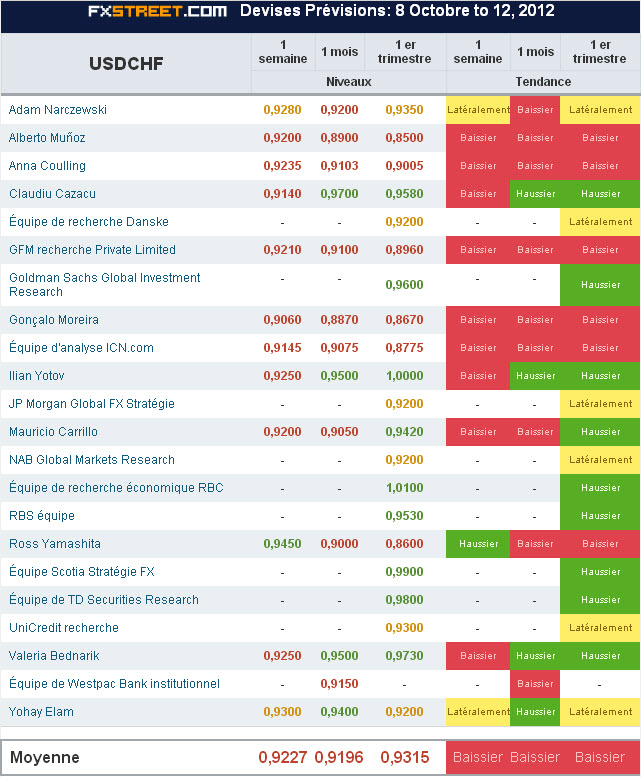Screen dimensions: 641x777
Task: Open Mauricio Carrillo forecaster link
Action: (53, 432)
